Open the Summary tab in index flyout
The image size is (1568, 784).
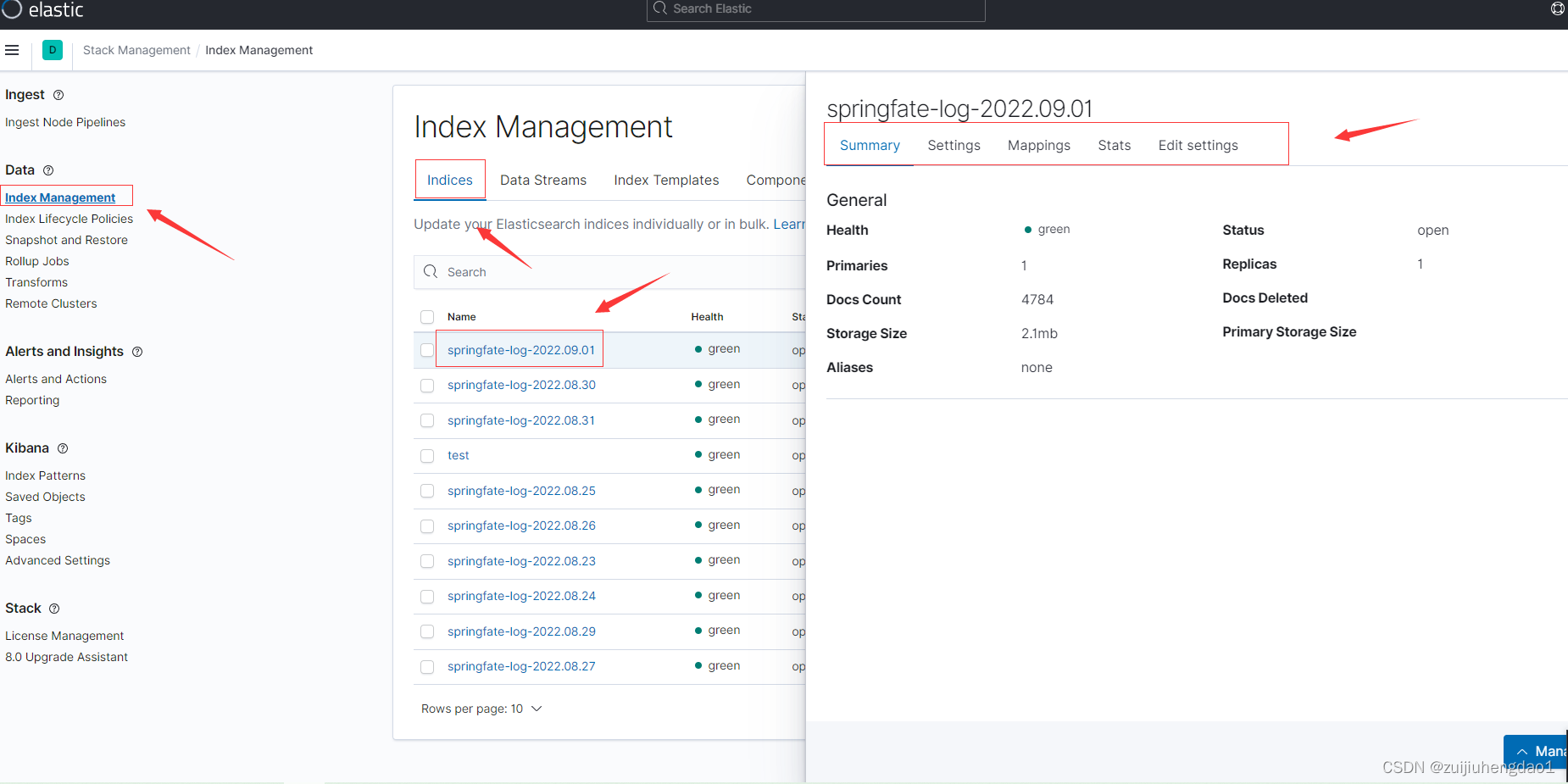coord(870,145)
